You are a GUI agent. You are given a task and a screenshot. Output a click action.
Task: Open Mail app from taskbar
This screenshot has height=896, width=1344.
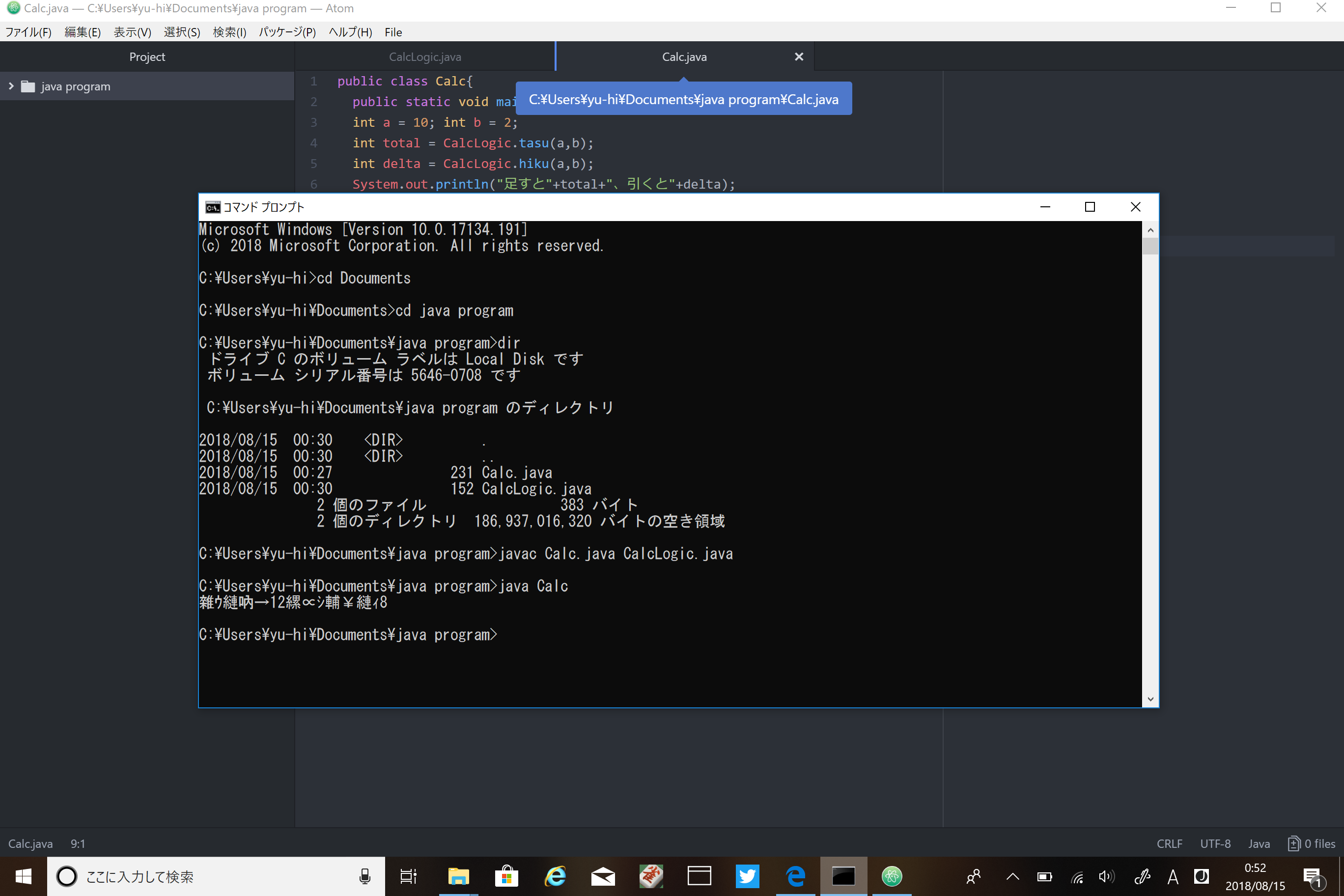click(603, 876)
